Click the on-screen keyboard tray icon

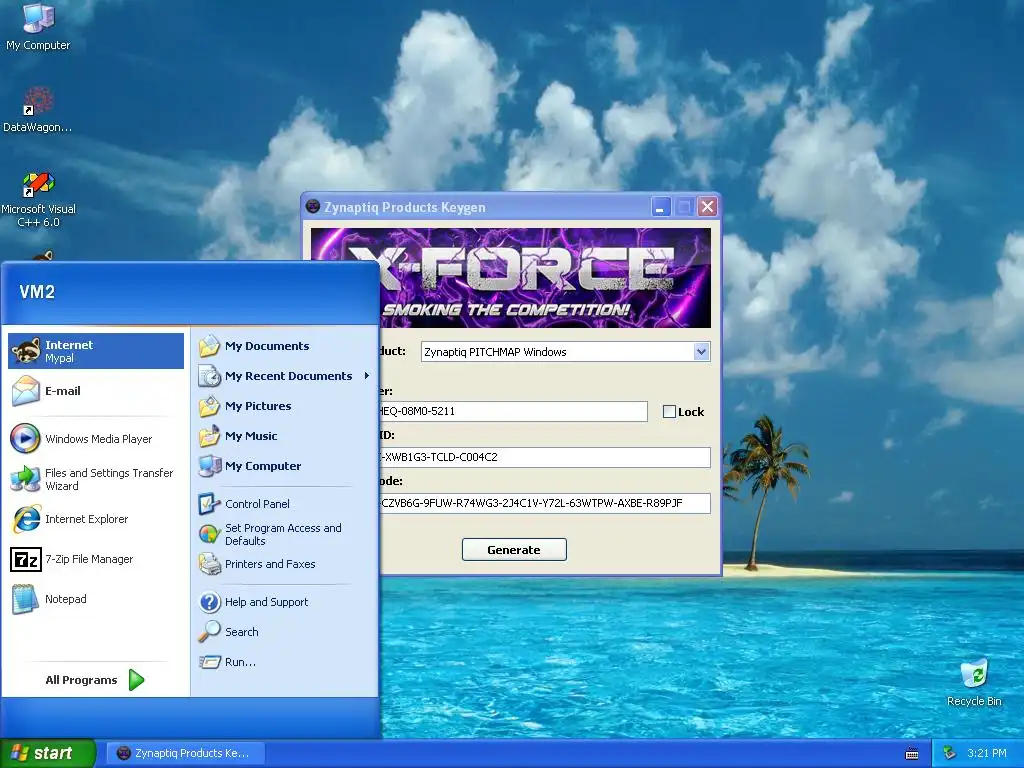912,754
